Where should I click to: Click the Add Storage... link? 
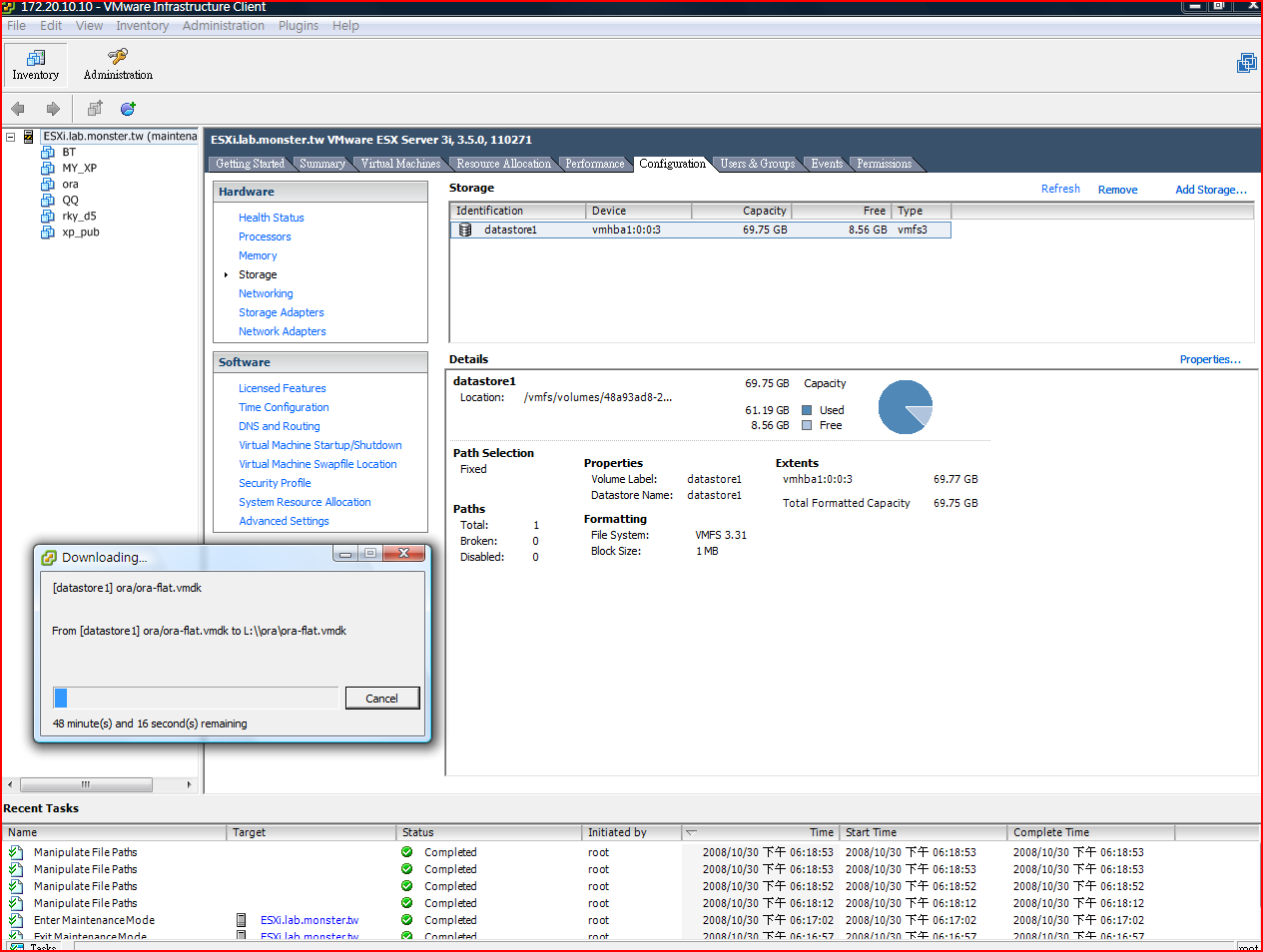click(1211, 190)
